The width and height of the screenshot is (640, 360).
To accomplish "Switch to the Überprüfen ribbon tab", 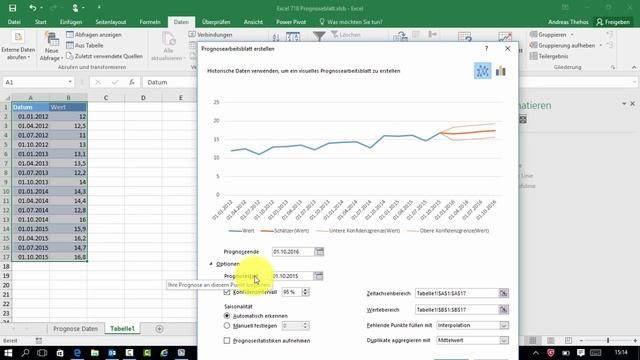I will pyautogui.click(x=216, y=22).
